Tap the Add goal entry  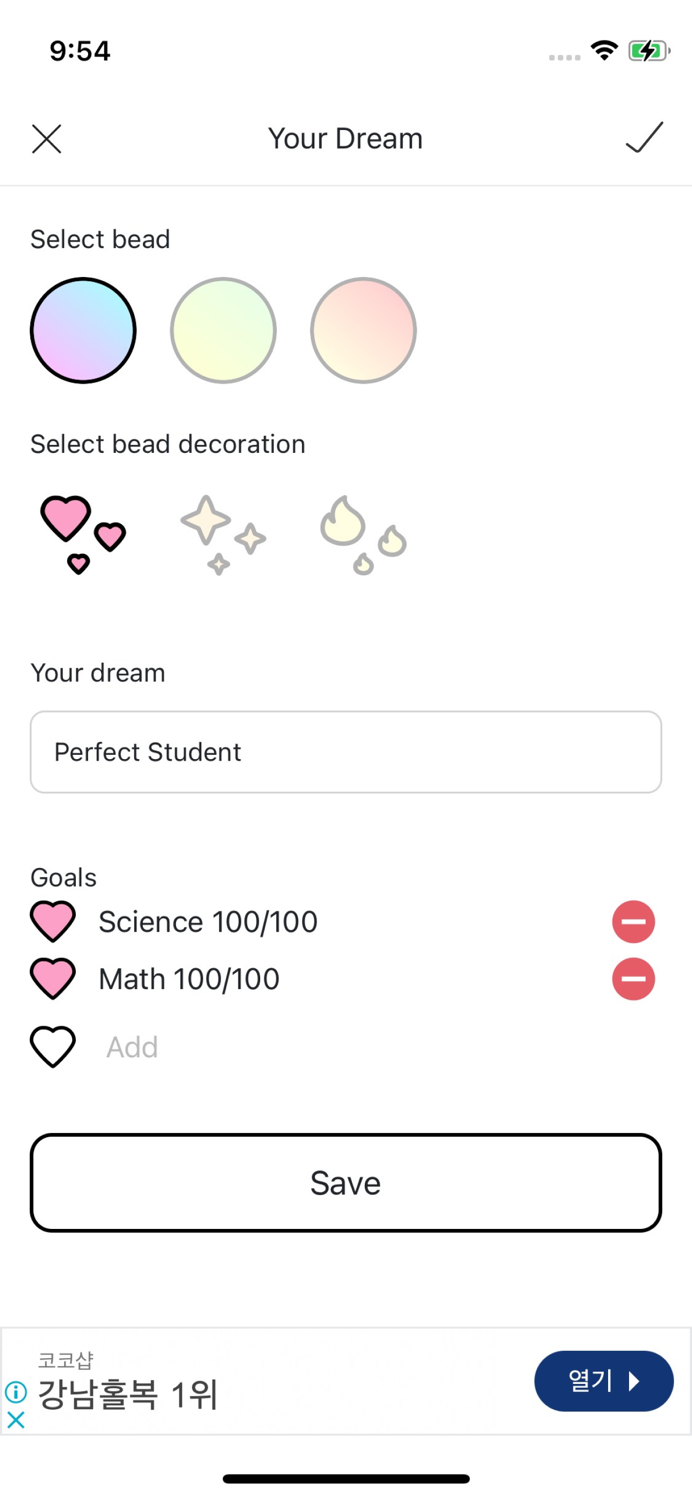(x=131, y=1046)
